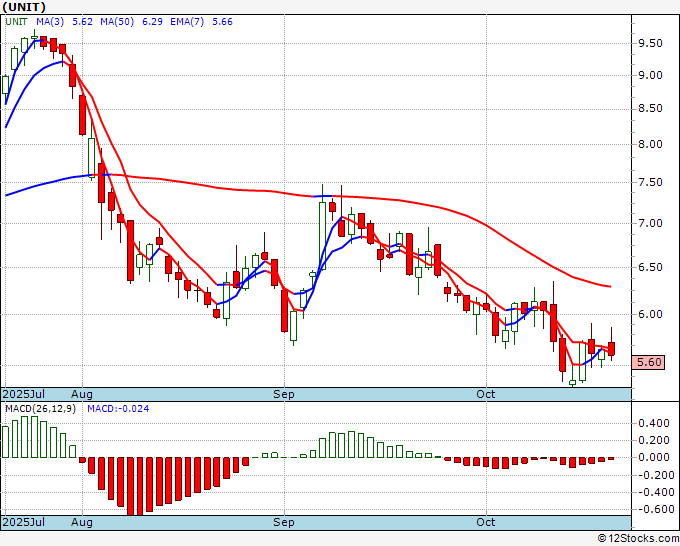
Task: Click the 7.00 price axis label
Action: tap(651, 223)
